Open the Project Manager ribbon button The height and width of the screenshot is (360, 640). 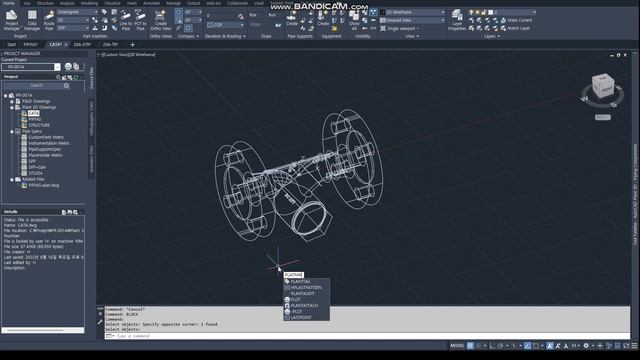(x=11, y=21)
